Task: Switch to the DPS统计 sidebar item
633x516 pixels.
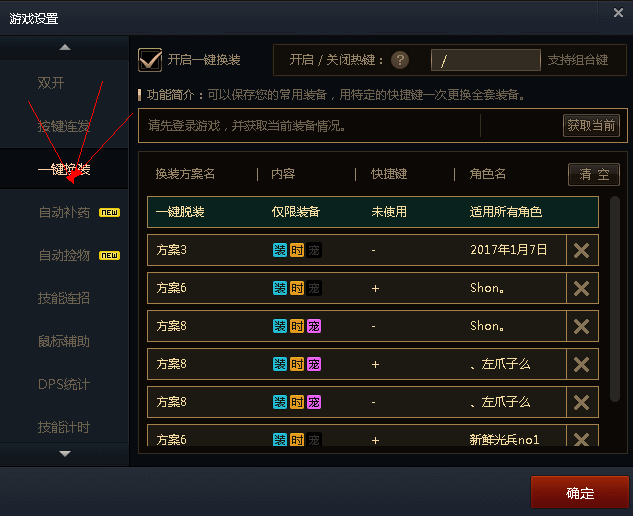Action: tap(64, 384)
